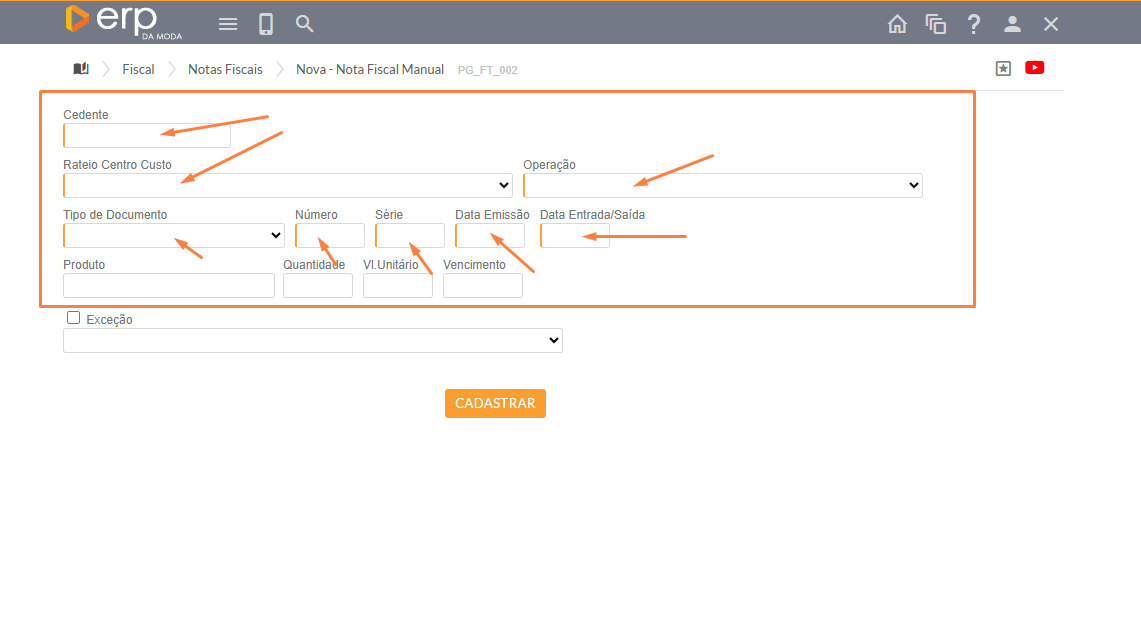Go to home via house icon
Image resolution: width=1141 pixels, height=617 pixels.
click(x=897, y=24)
